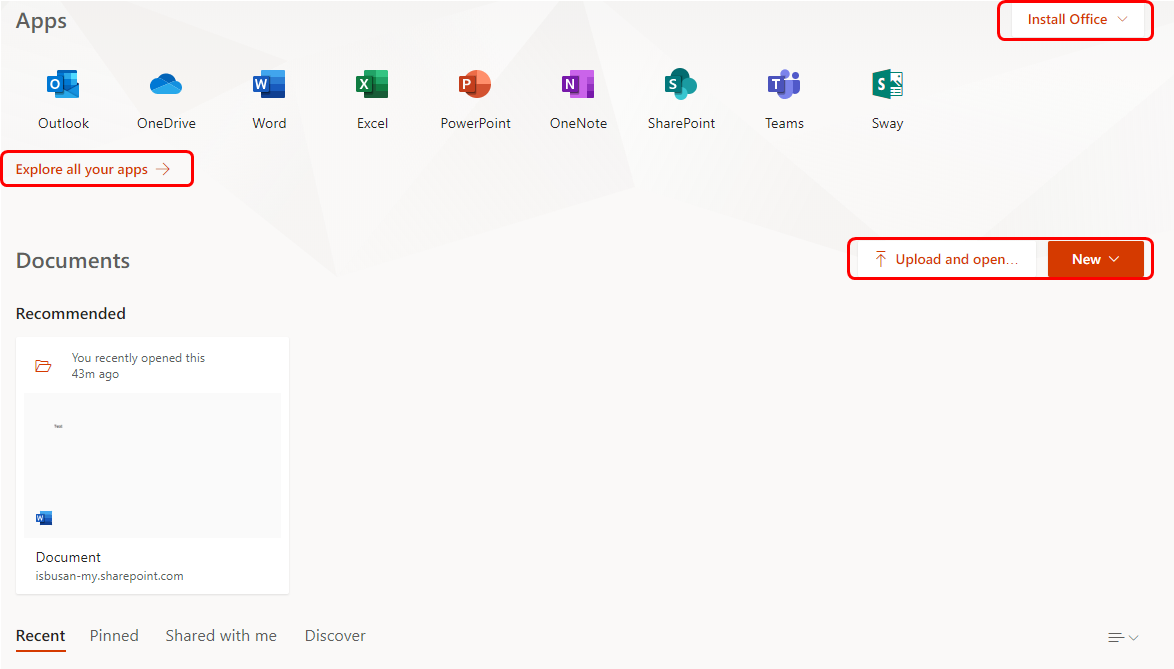1174x669 pixels.
Task: Click the 'You recently opened this' text
Action: (139, 358)
